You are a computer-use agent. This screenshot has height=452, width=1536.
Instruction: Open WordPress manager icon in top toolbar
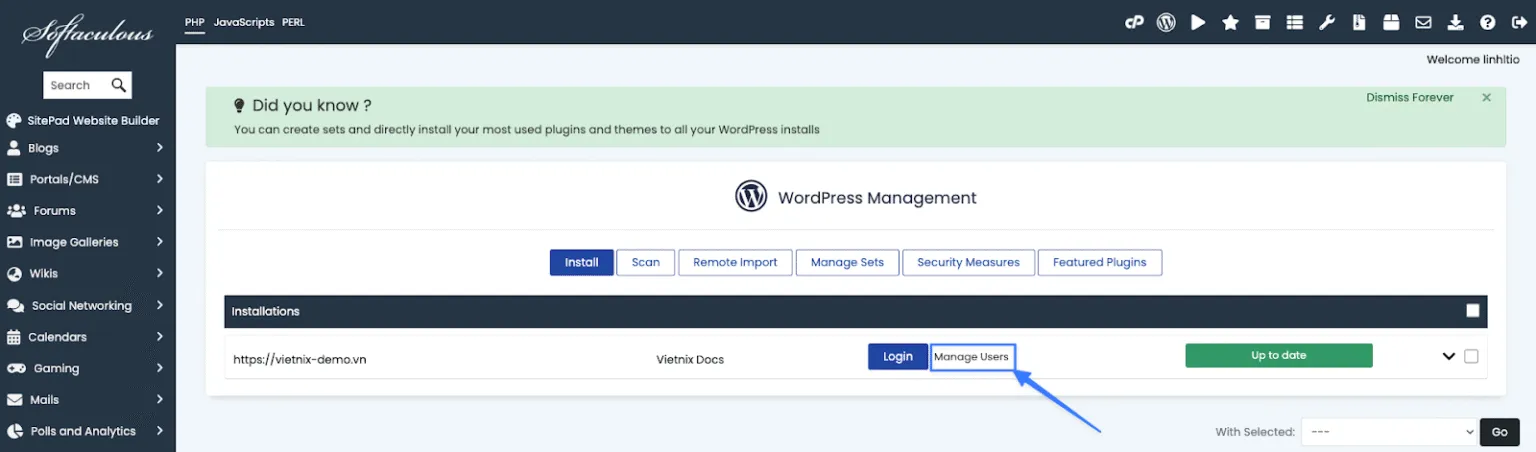(x=1166, y=22)
